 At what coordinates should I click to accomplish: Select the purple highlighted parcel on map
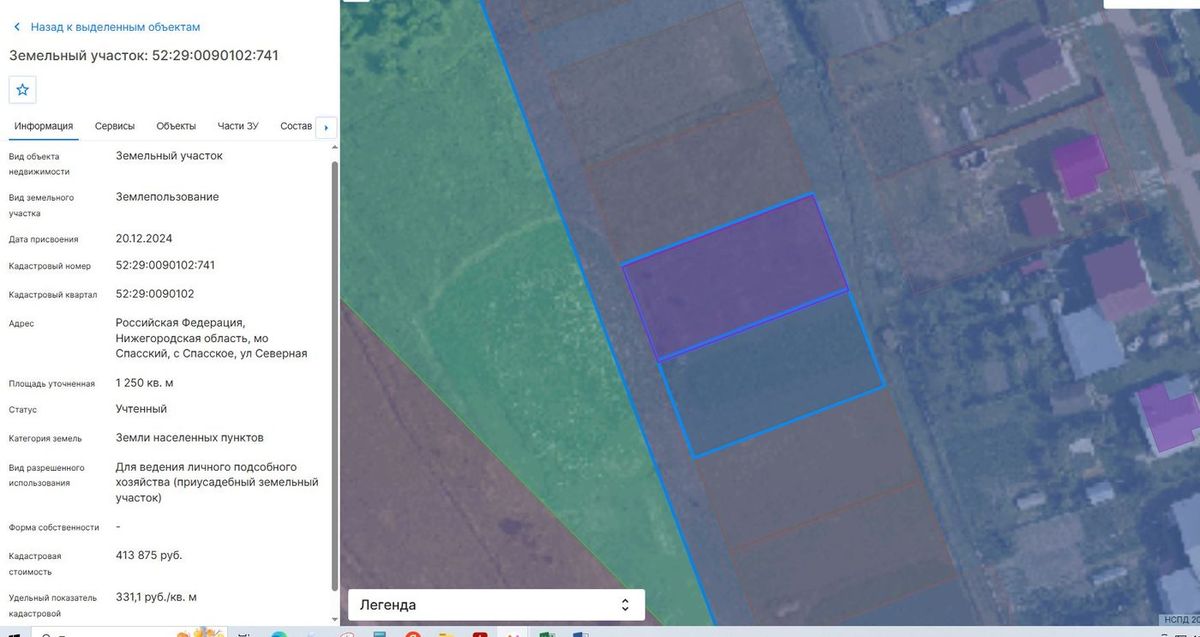pyautogui.click(x=735, y=276)
